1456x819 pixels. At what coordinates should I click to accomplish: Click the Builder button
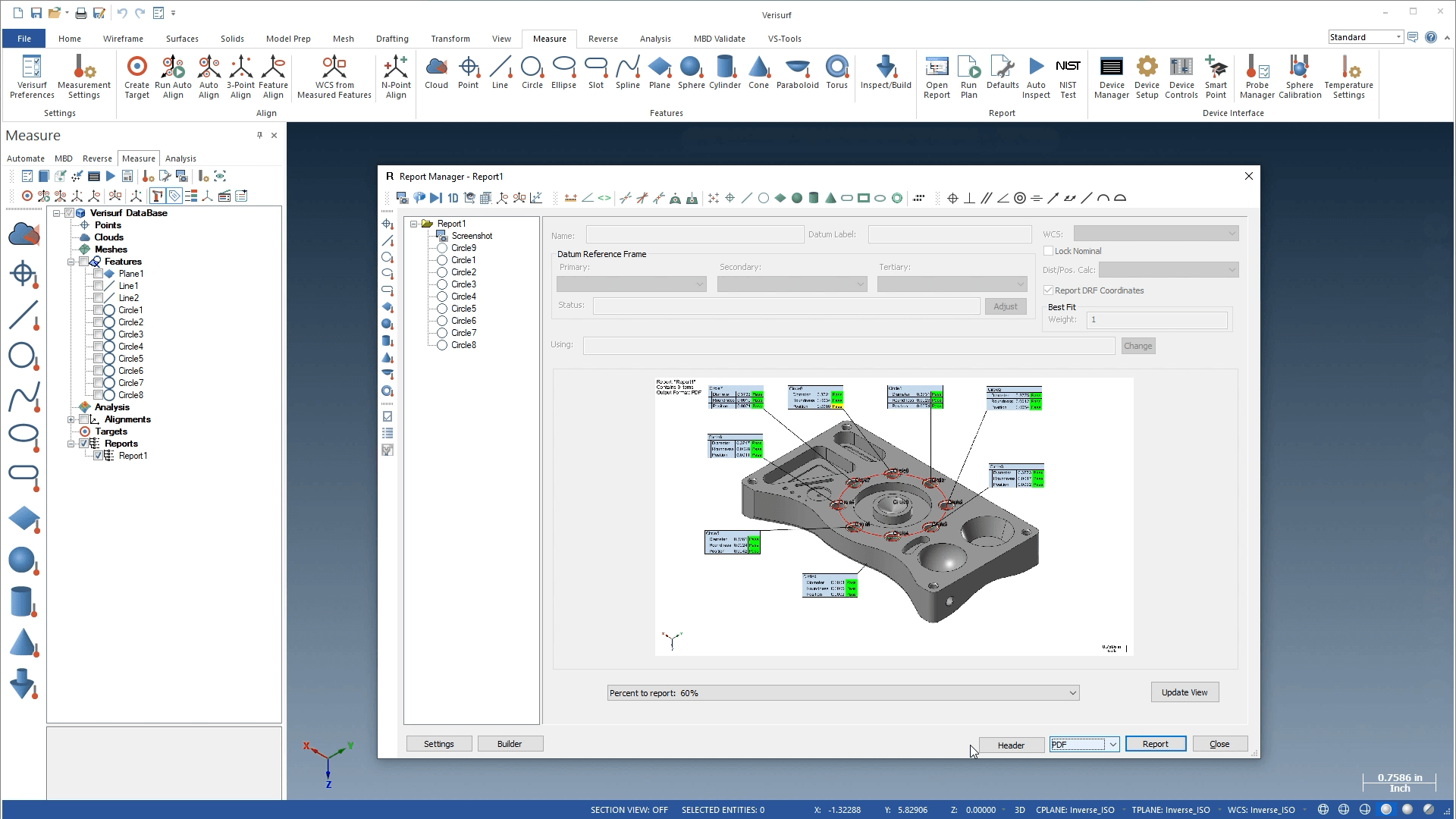510,744
